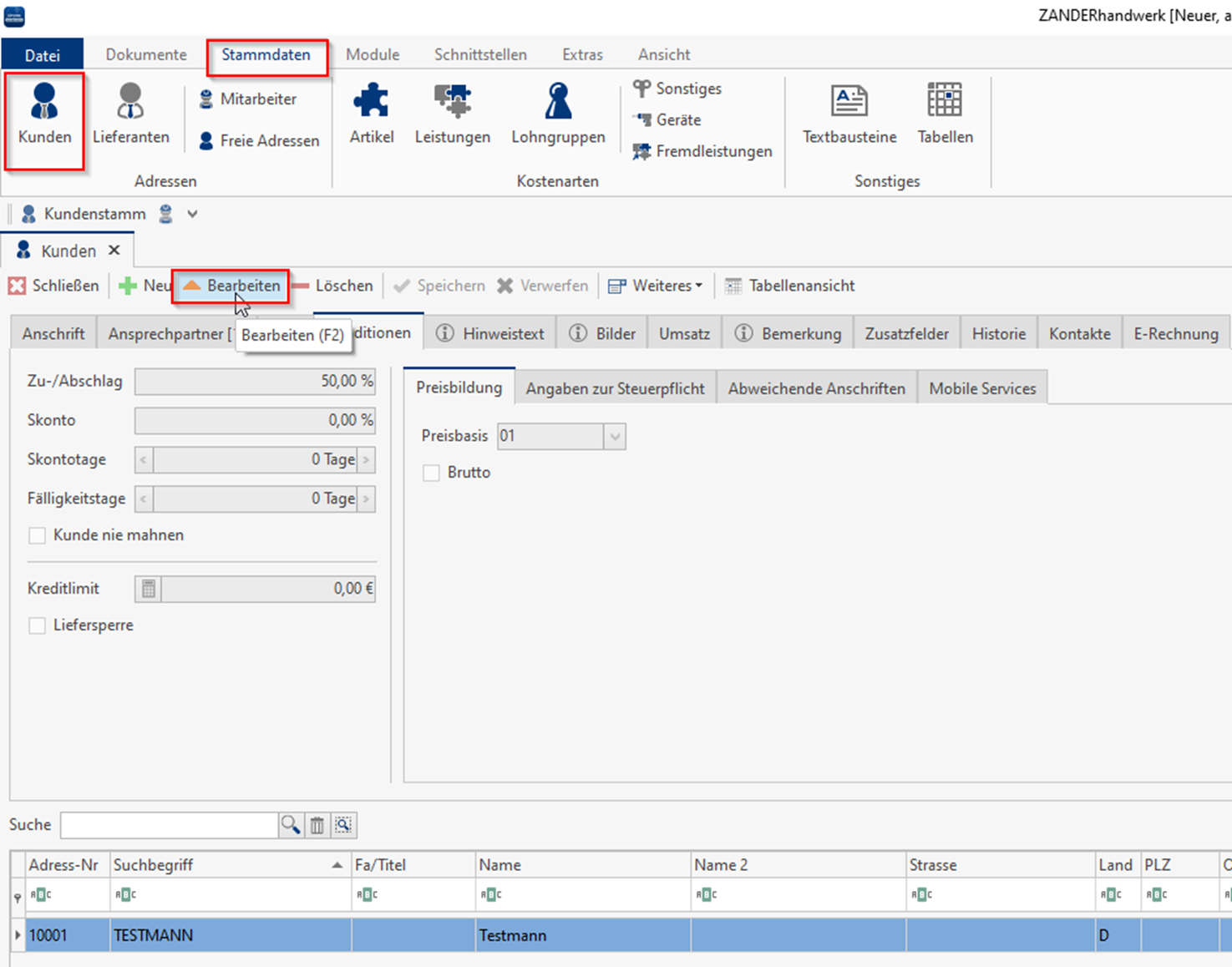Open the Artikel puzzle icon
This screenshot has width=1232, height=967.
[371, 114]
